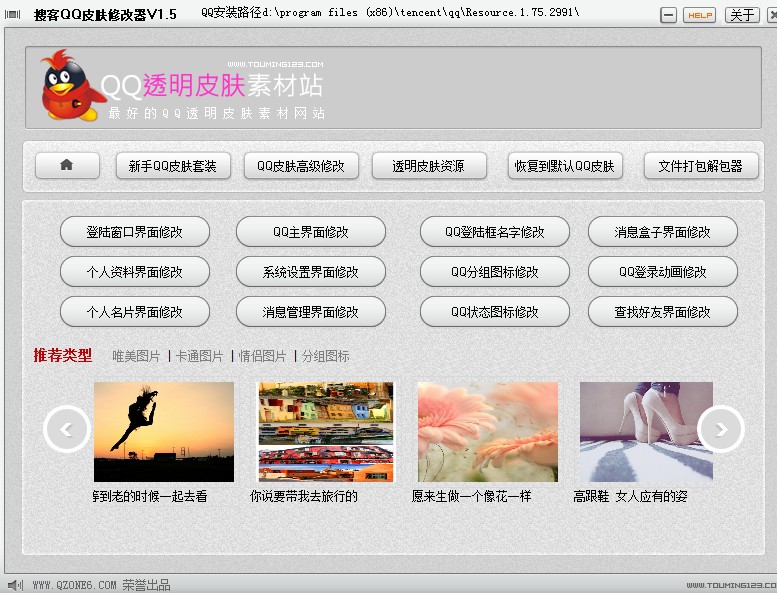Click the home icon button
777x593 pixels.
point(67,166)
